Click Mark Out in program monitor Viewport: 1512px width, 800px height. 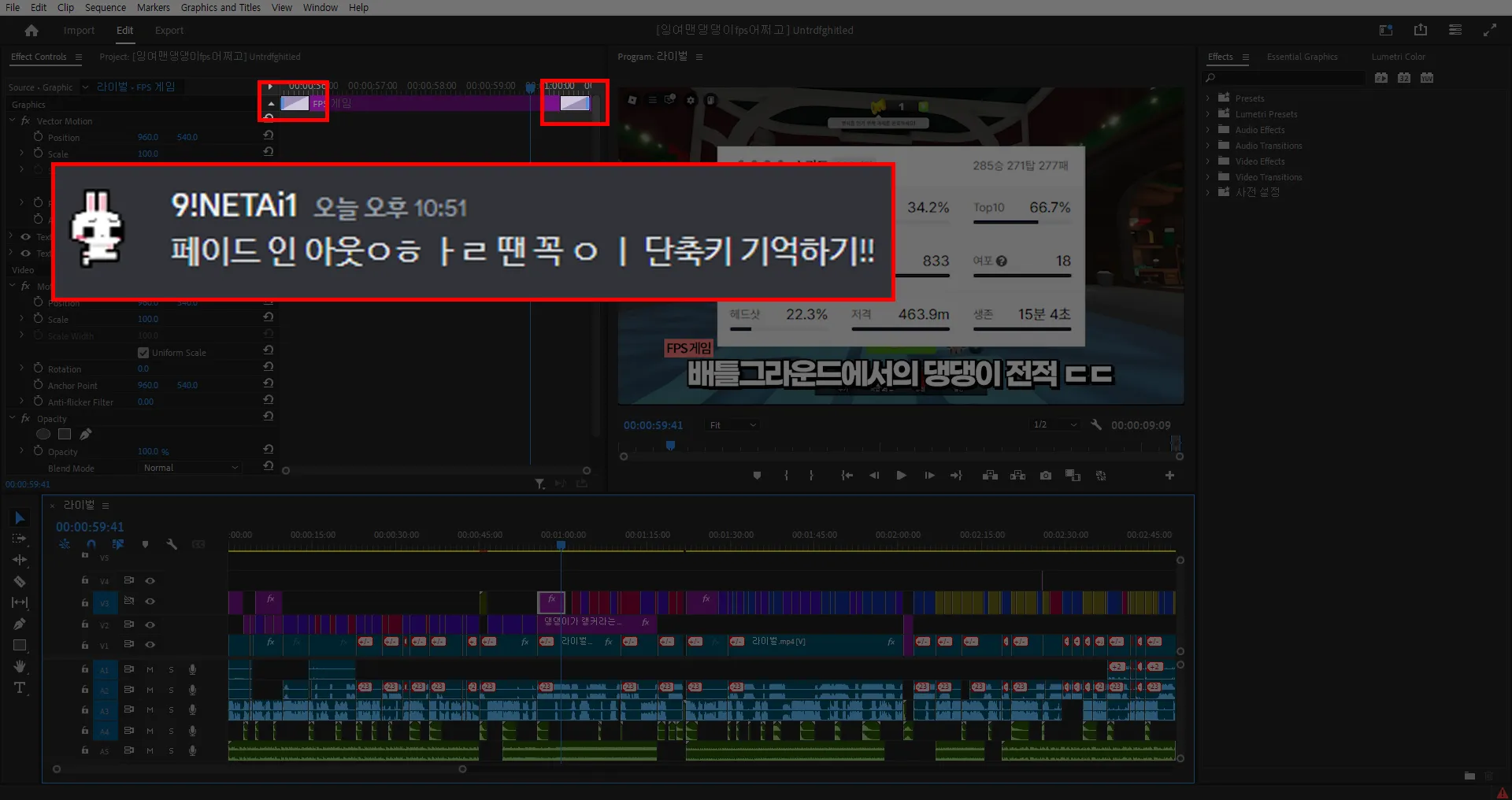pyautogui.click(x=811, y=476)
